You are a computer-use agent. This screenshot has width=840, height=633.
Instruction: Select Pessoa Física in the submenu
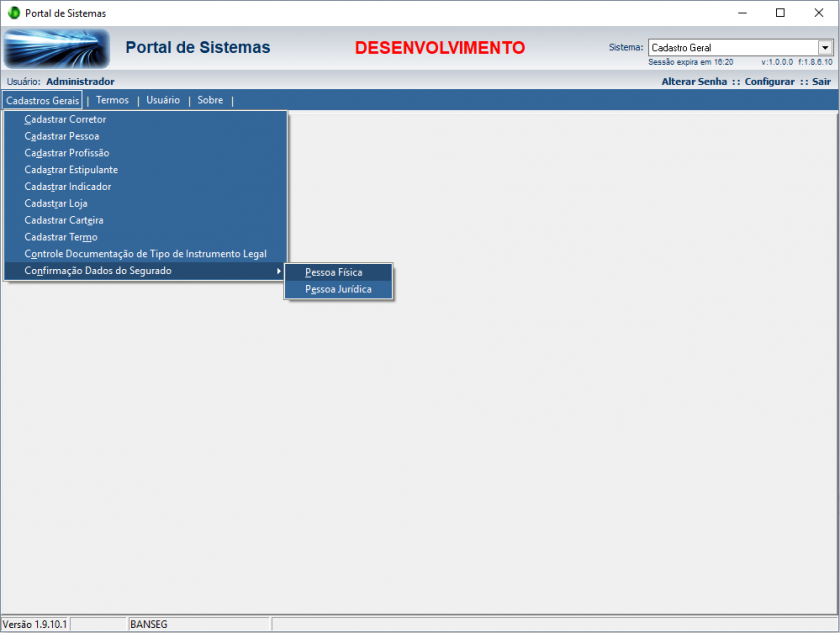tap(334, 272)
